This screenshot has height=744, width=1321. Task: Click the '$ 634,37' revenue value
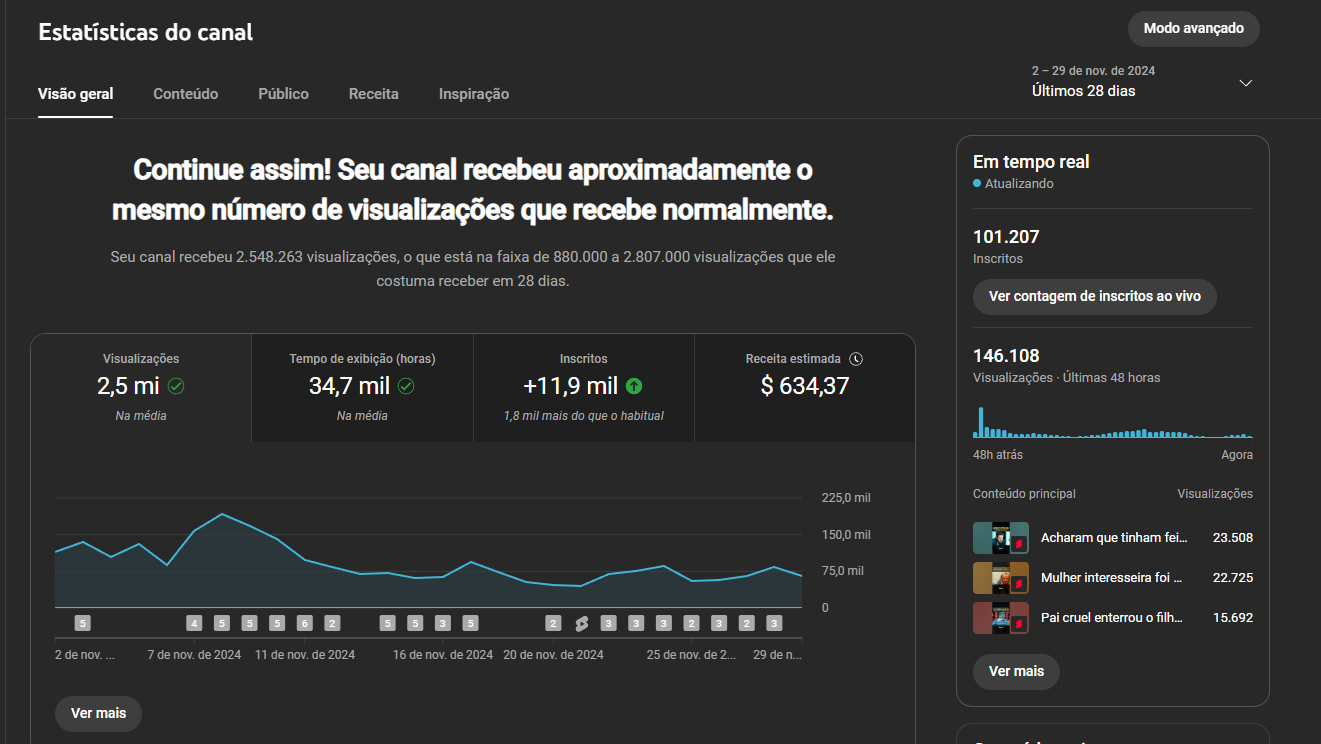pos(805,386)
